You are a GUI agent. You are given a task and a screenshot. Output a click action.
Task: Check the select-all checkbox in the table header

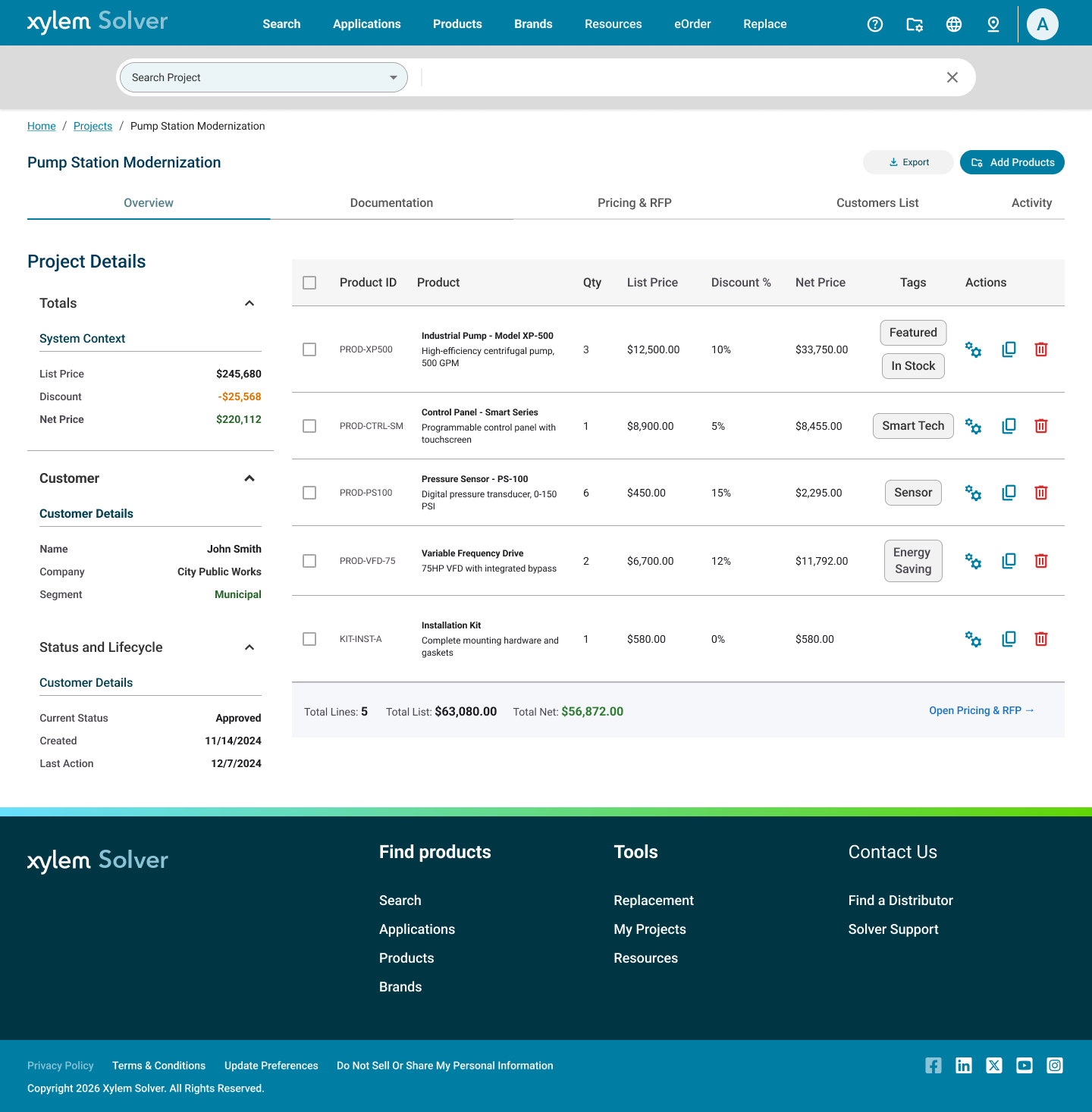coord(309,282)
